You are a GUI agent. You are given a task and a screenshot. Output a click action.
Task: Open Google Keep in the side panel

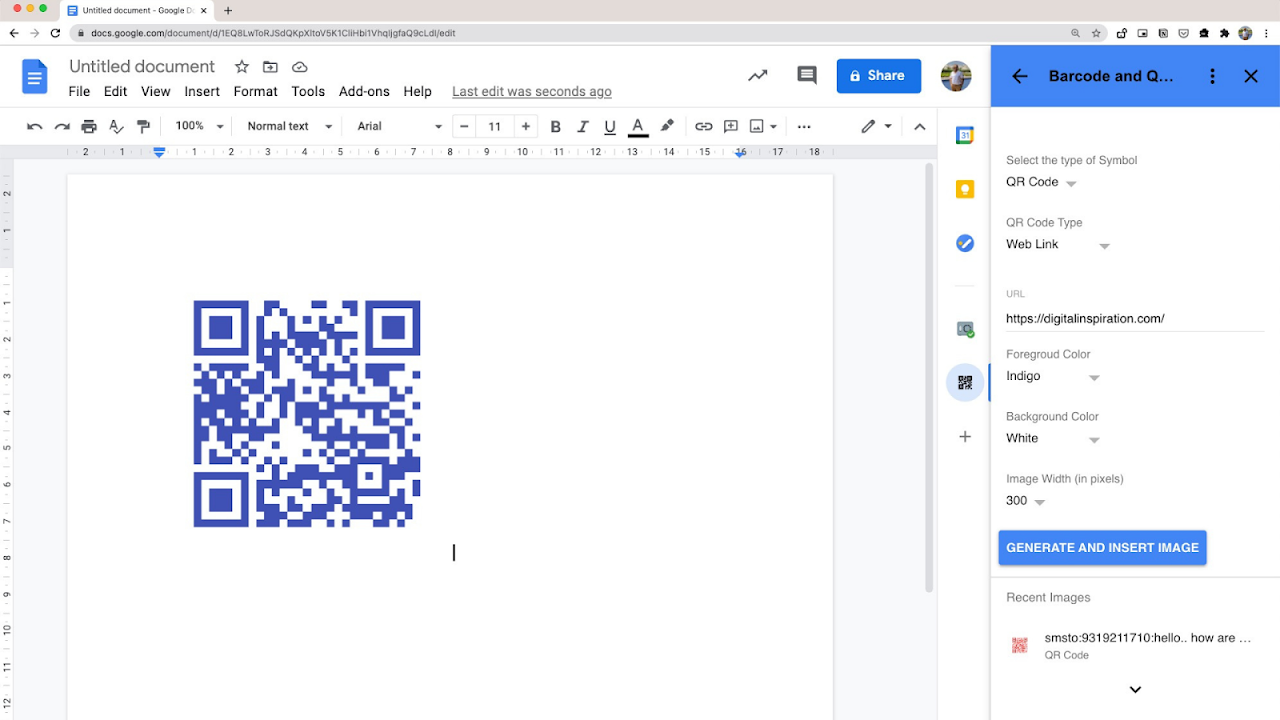(965, 189)
